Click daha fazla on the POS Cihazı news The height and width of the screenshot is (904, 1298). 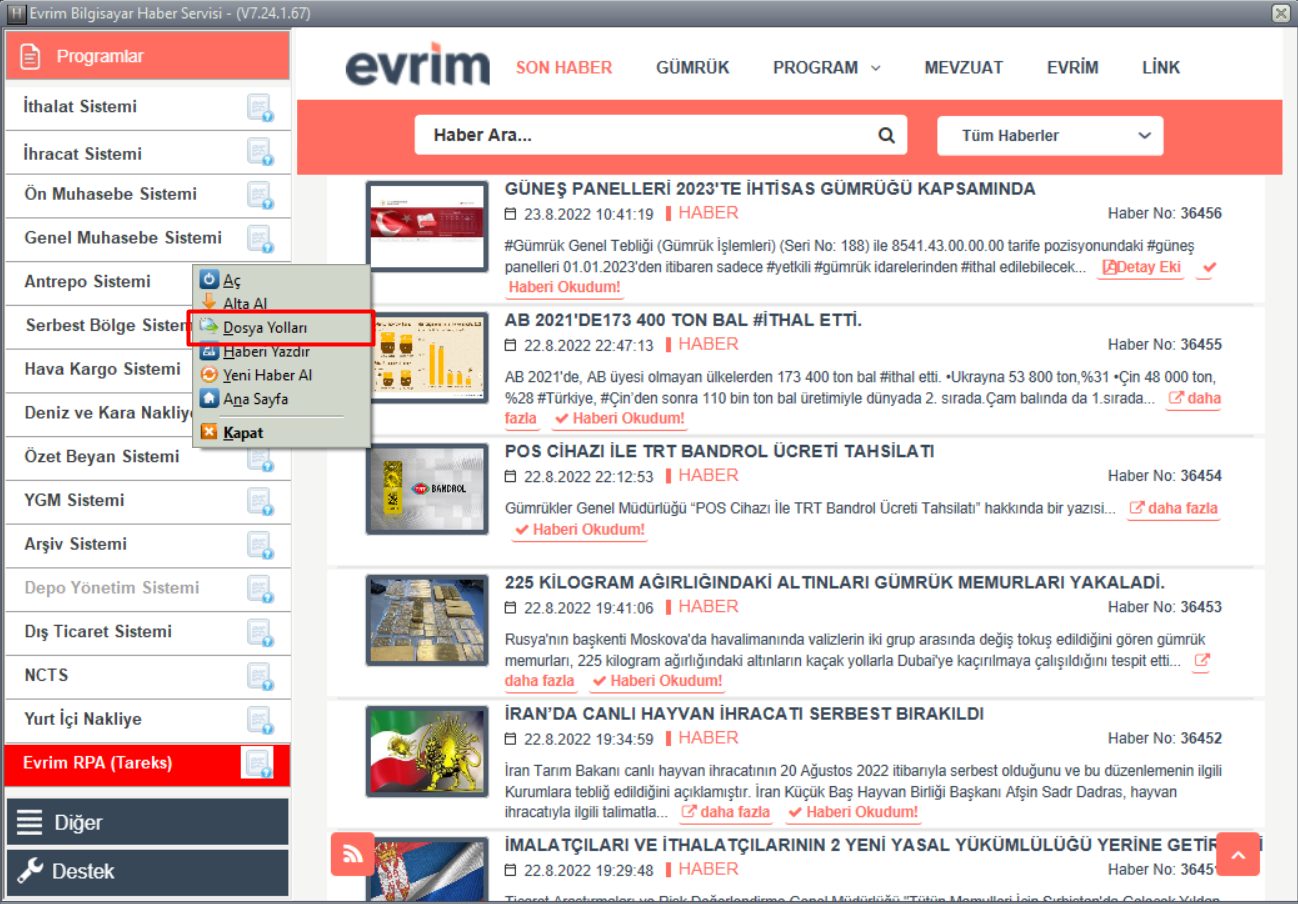coord(1174,508)
